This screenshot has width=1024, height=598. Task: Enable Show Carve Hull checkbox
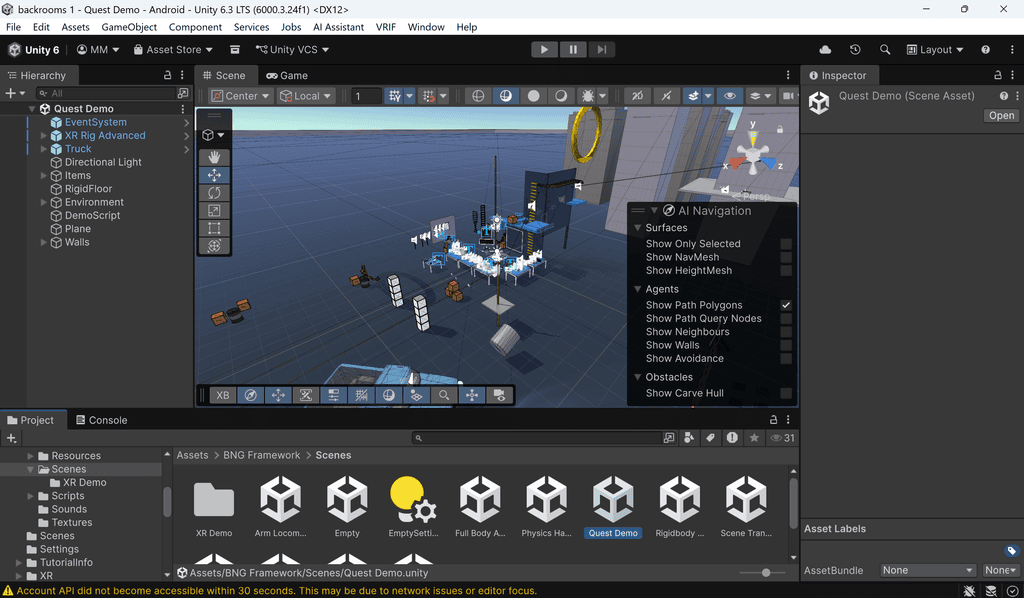coord(786,393)
